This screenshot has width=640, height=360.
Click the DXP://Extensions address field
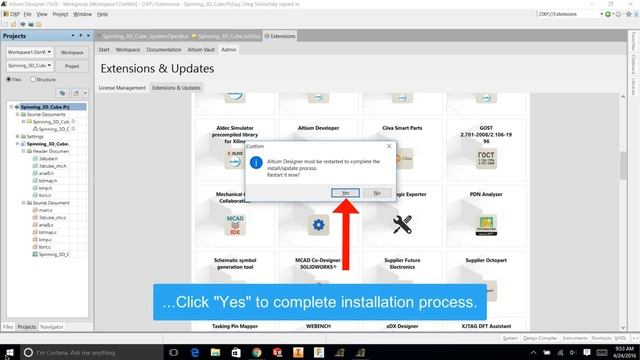click(x=568, y=14)
